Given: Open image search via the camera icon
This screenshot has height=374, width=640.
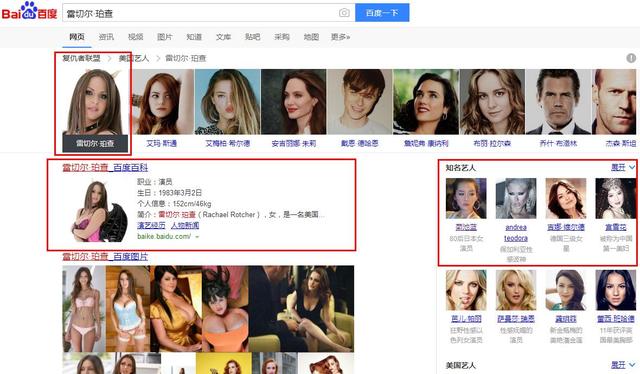Looking at the screenshot, I should pos(344,13).
